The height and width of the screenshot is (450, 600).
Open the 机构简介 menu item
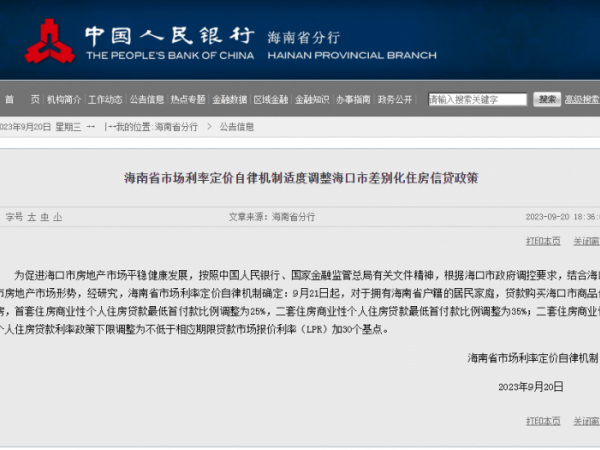[x=64, y=100]
